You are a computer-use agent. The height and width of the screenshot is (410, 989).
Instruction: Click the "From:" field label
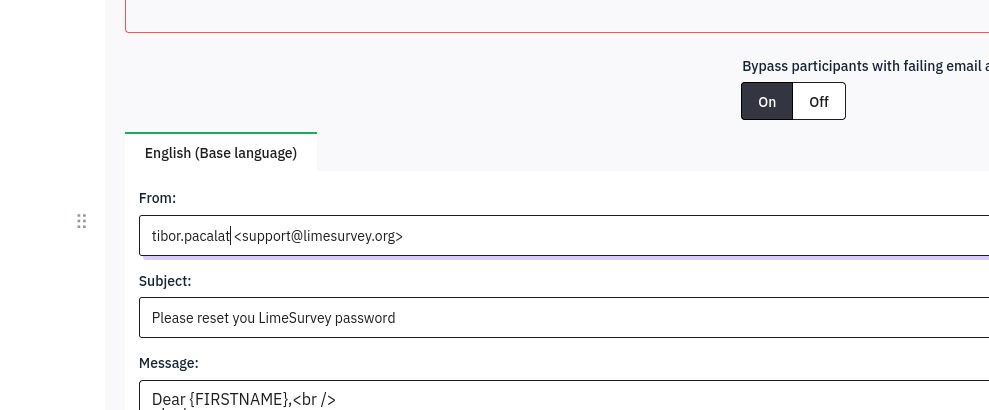[x=158, y=199]
